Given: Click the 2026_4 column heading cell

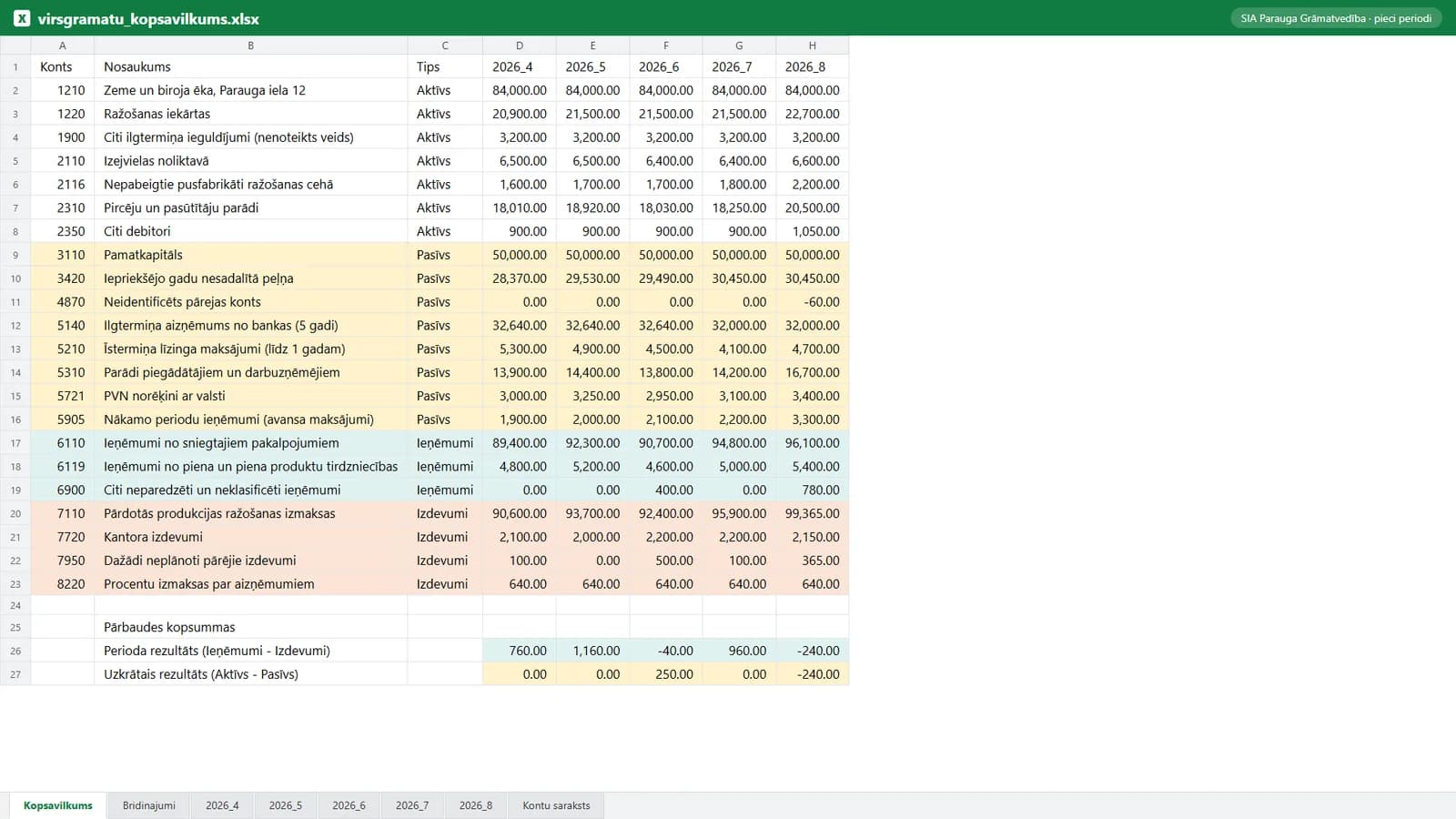Looking at the screenshot, I should click(520, 66).
